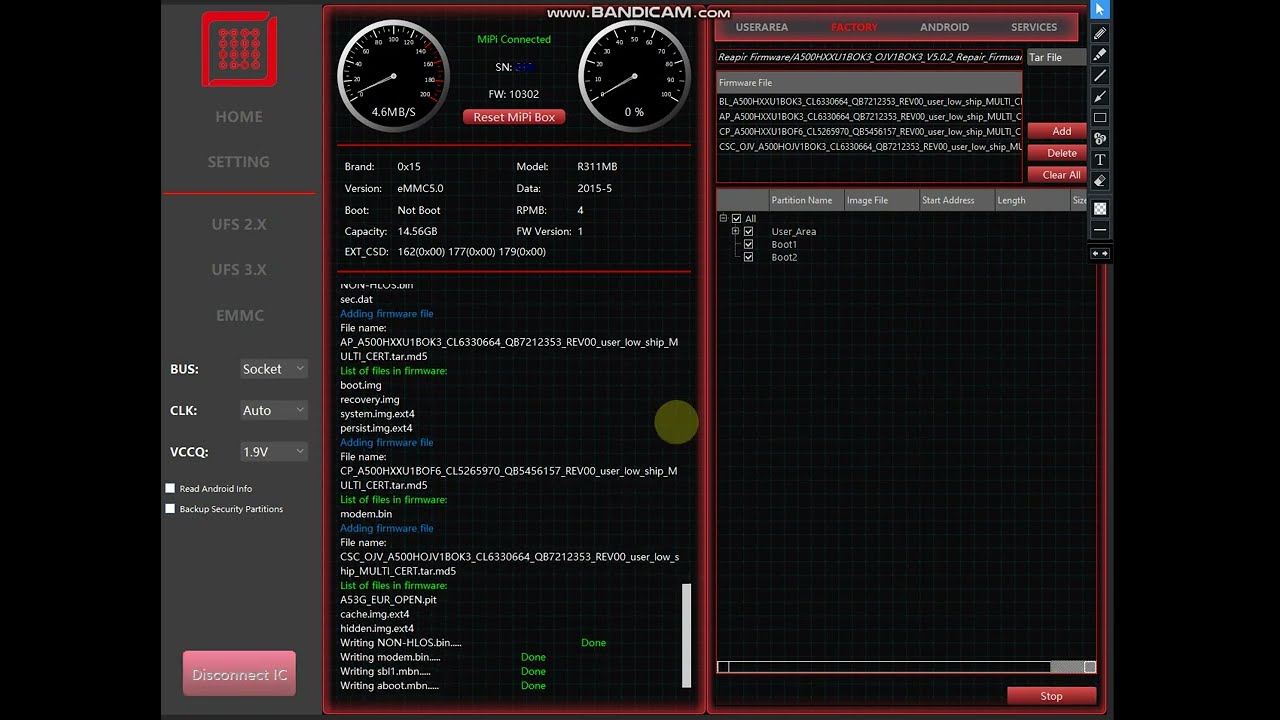Click the red app logo icon
This screenshot has width=1280, height=720.
pos(239,48)
